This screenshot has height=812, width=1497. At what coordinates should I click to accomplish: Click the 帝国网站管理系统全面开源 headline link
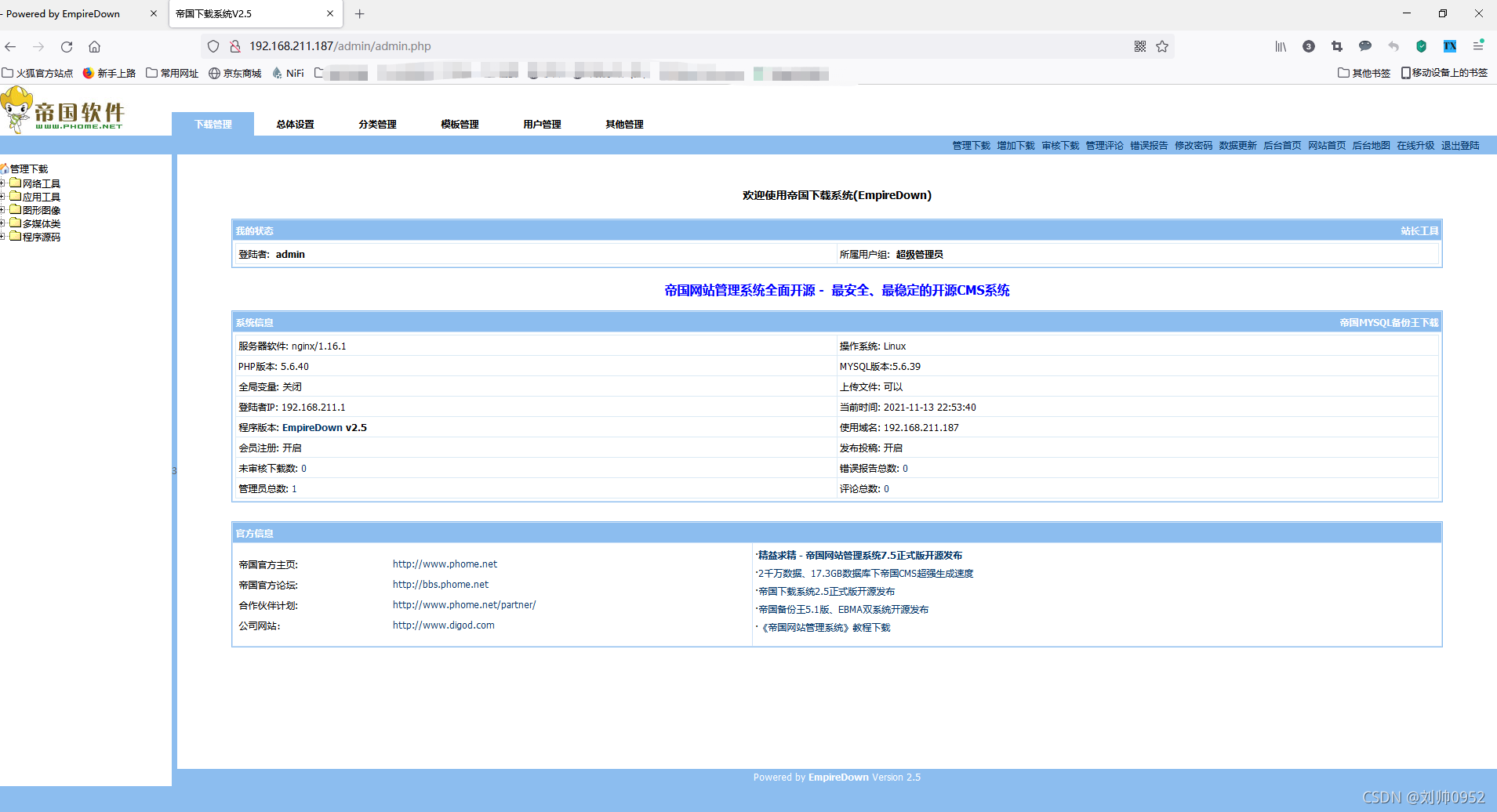click(x=837, y=291)
